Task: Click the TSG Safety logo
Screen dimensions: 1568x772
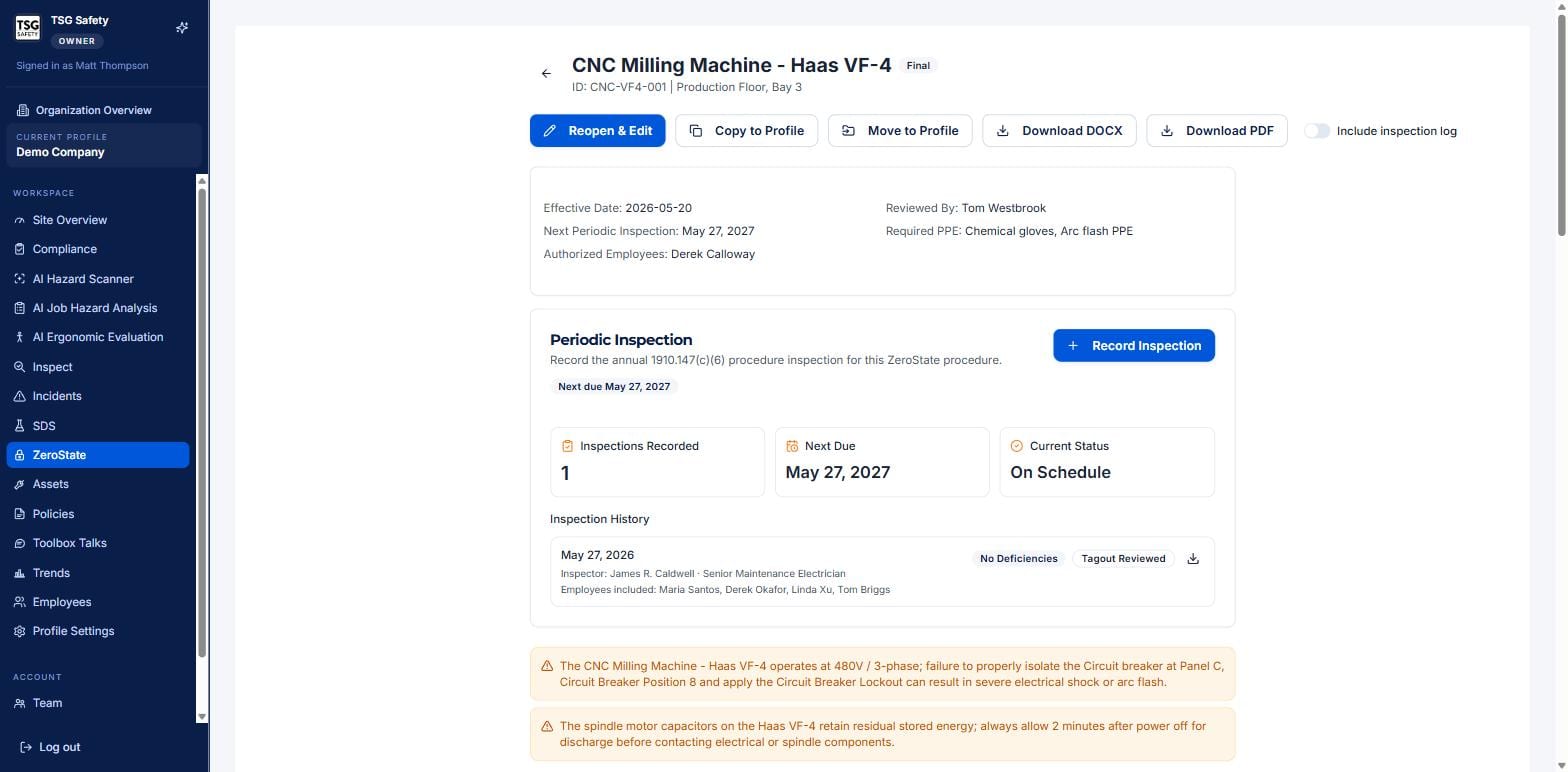Action: (x=28, y=28)
